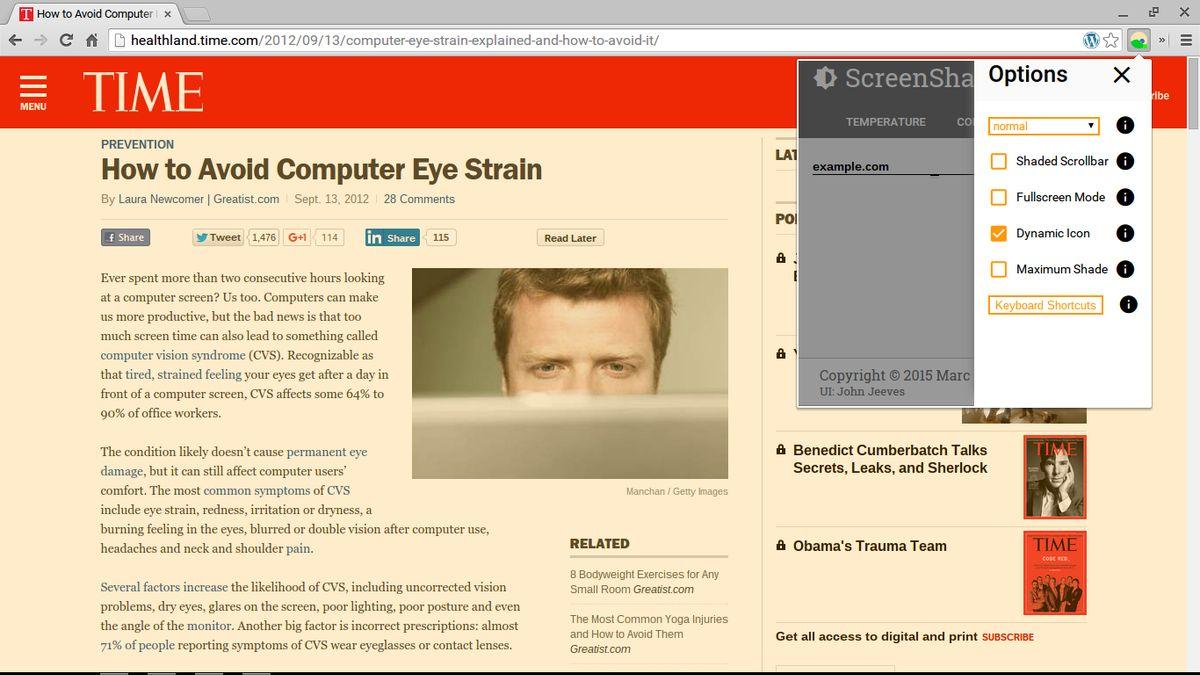Click the ScreenShader gear logo icon
The image size is (1200, 675).
825,78
